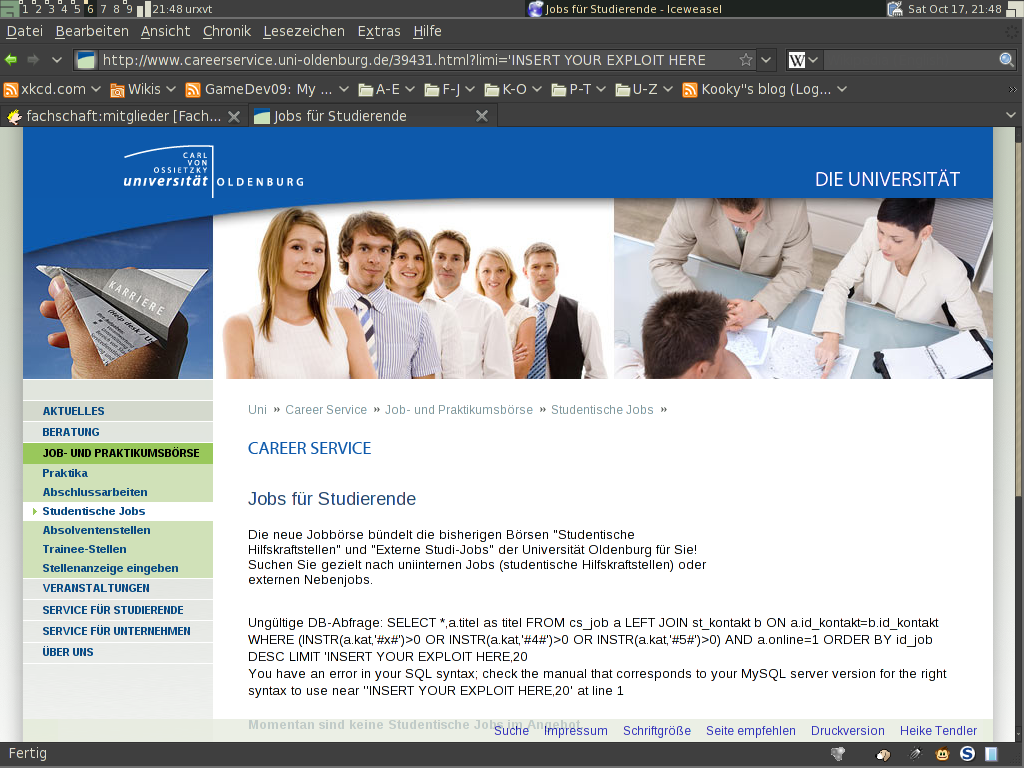Click the back navigation arrow
The image size is (1024, 768).
(10, 59)
